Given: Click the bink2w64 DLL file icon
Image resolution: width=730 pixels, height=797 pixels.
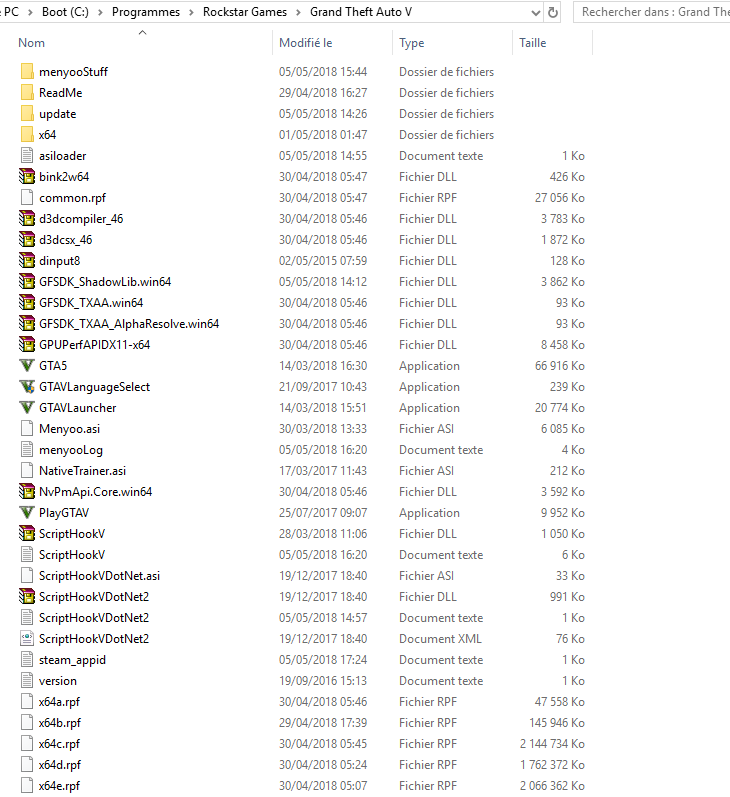Looking at the screenshot, I should pyautogui.click(x=27, y=177).
